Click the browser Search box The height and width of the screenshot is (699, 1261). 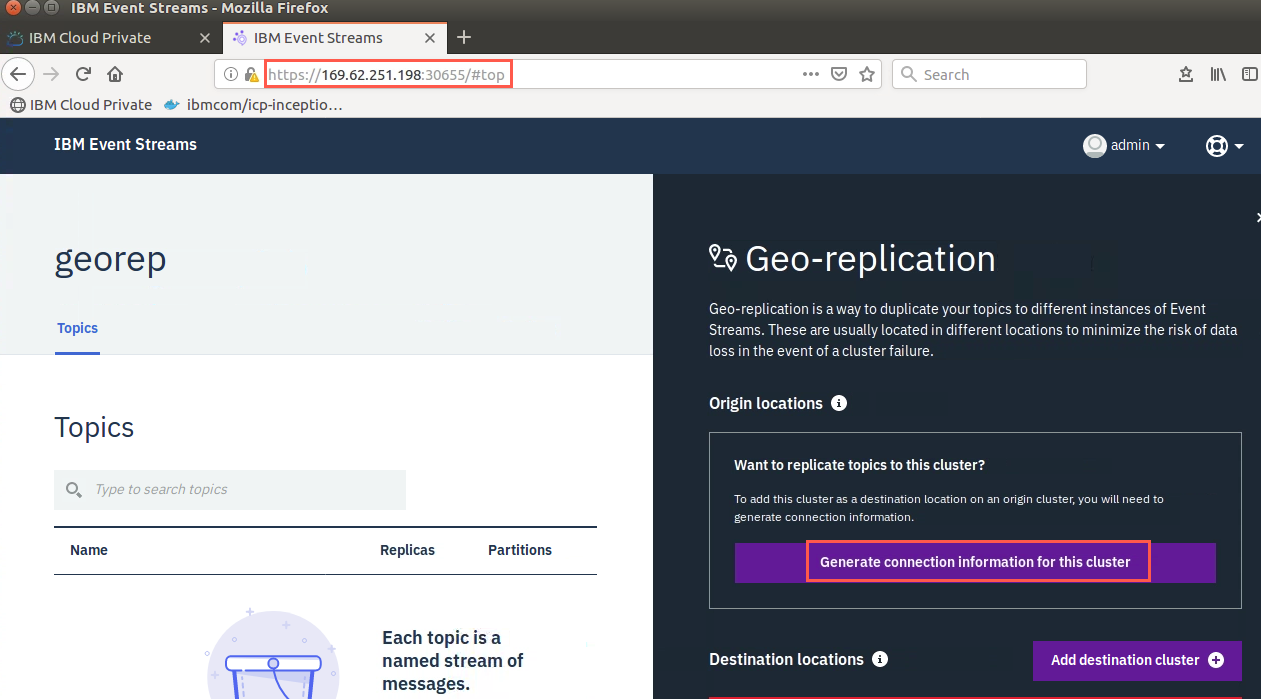click(989, 74)
